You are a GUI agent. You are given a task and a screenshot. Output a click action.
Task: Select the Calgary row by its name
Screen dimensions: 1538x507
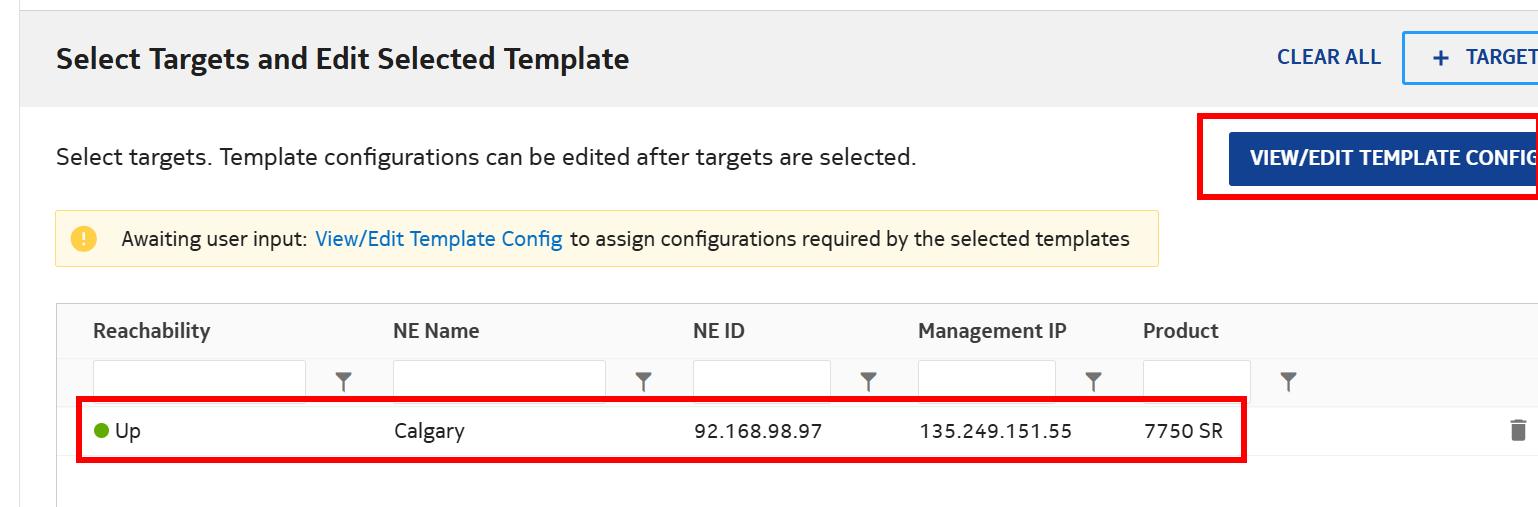(429, 432)
